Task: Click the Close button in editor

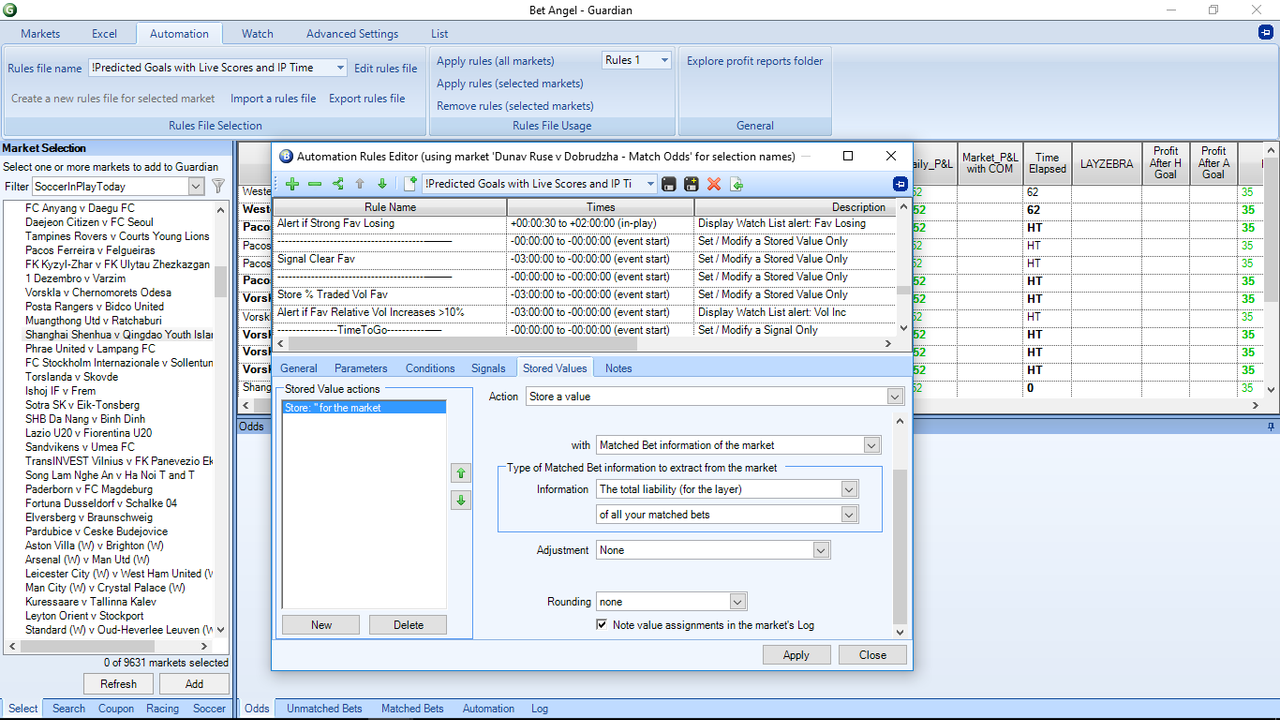Action: coord(873,655)
